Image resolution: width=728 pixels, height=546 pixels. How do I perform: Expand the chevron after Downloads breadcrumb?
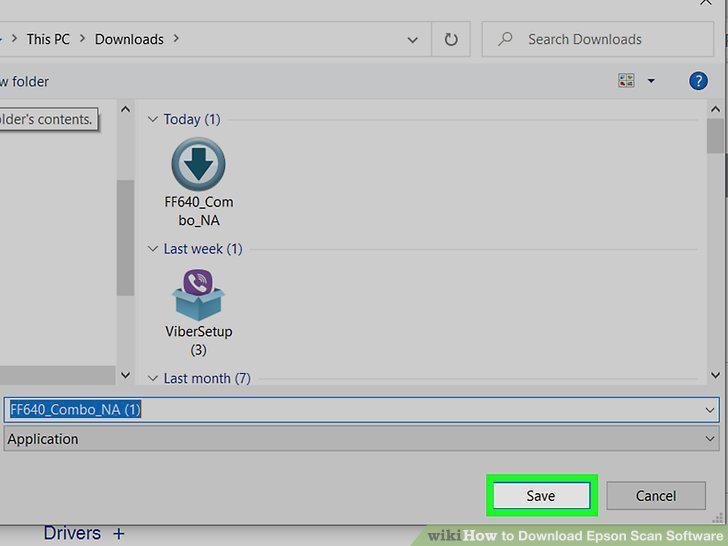(x=176, y=39)
